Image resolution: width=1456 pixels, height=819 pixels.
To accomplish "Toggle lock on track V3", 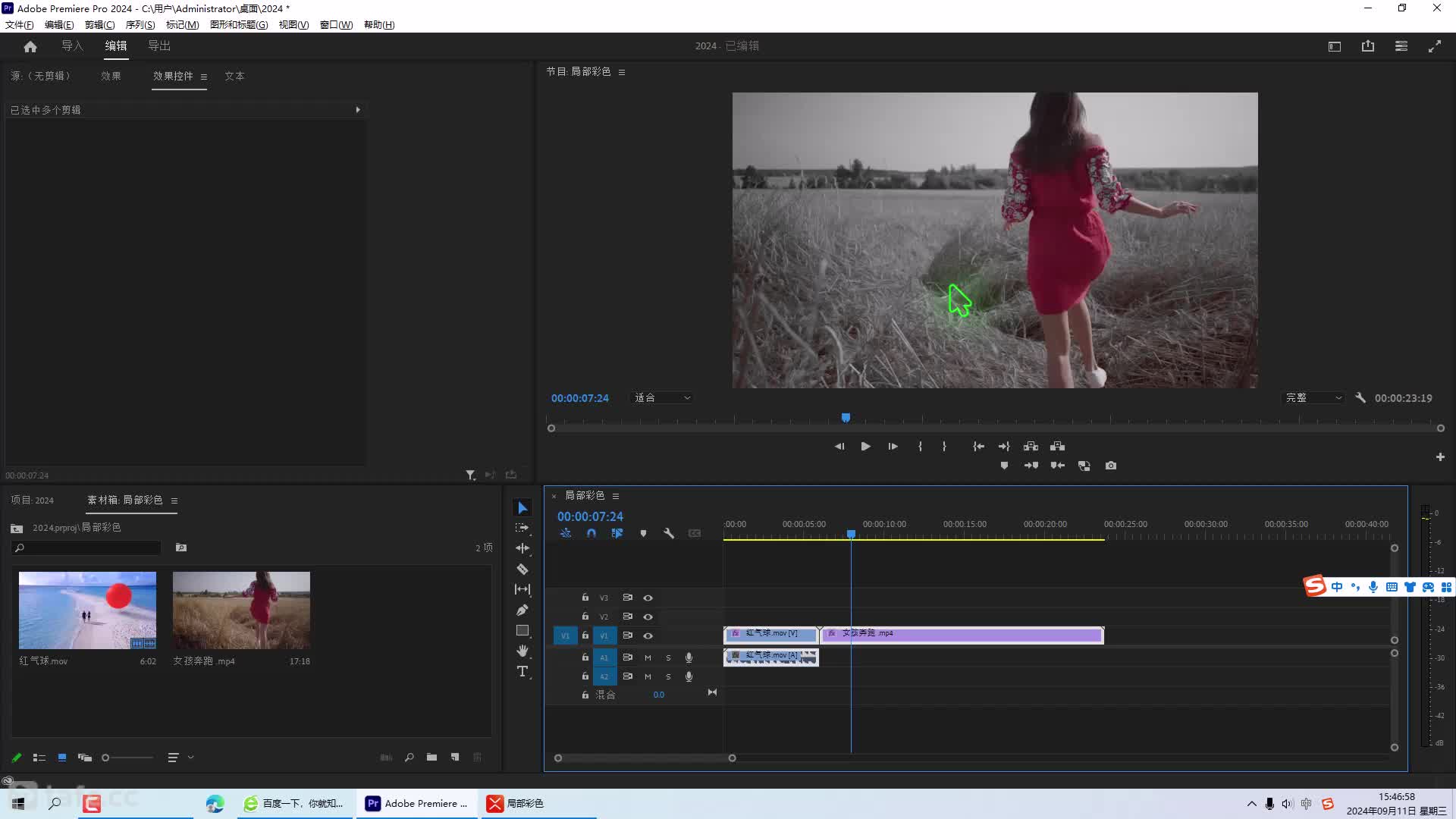I will 585,598.
